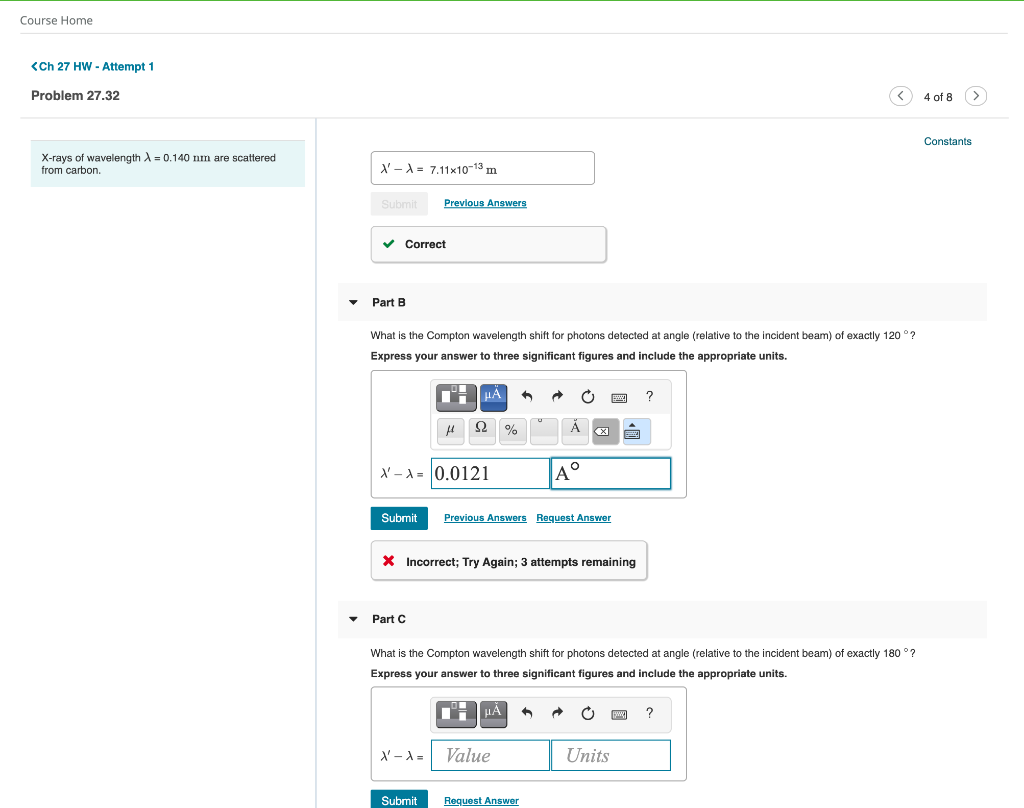Screen dimensions: 1024x808
Task: Reset the Part B answer field
Action: [588, 396]
